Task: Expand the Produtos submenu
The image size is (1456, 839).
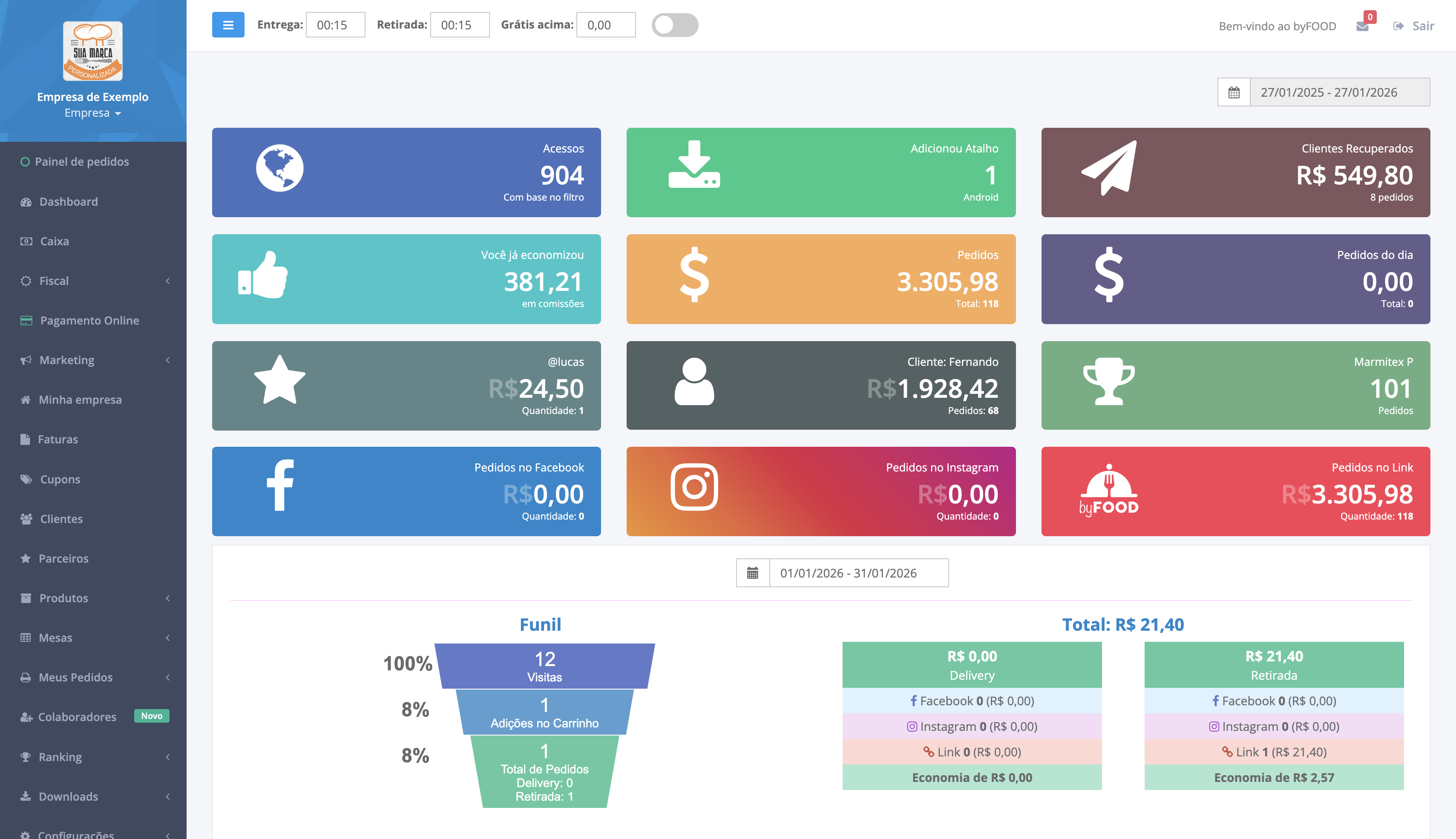Action: click(63, 598)
